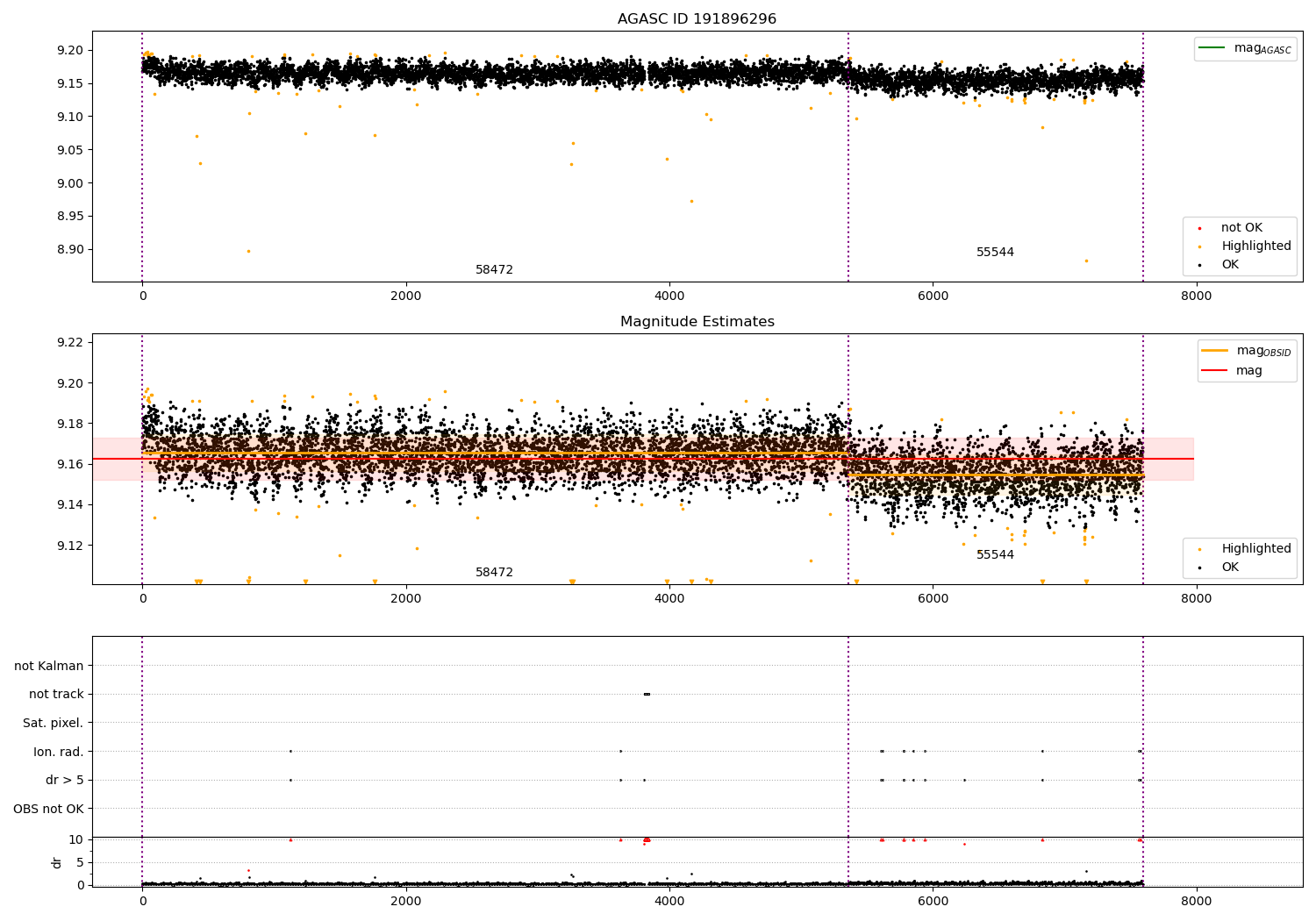
Task: Click the 9.05 y-tick in the top plot
Action: 69,150
